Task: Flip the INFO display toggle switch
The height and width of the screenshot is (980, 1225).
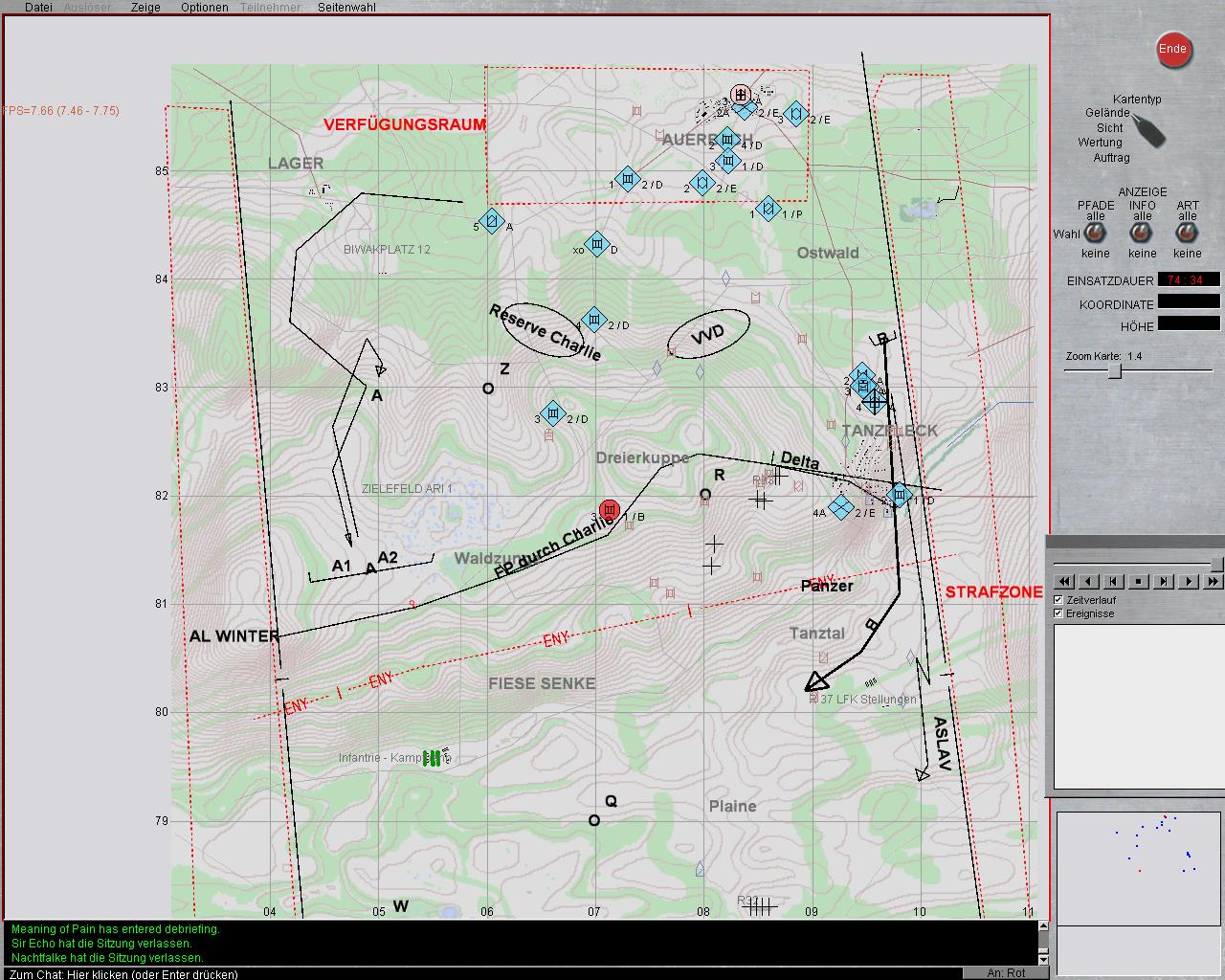Action: 1142,234
